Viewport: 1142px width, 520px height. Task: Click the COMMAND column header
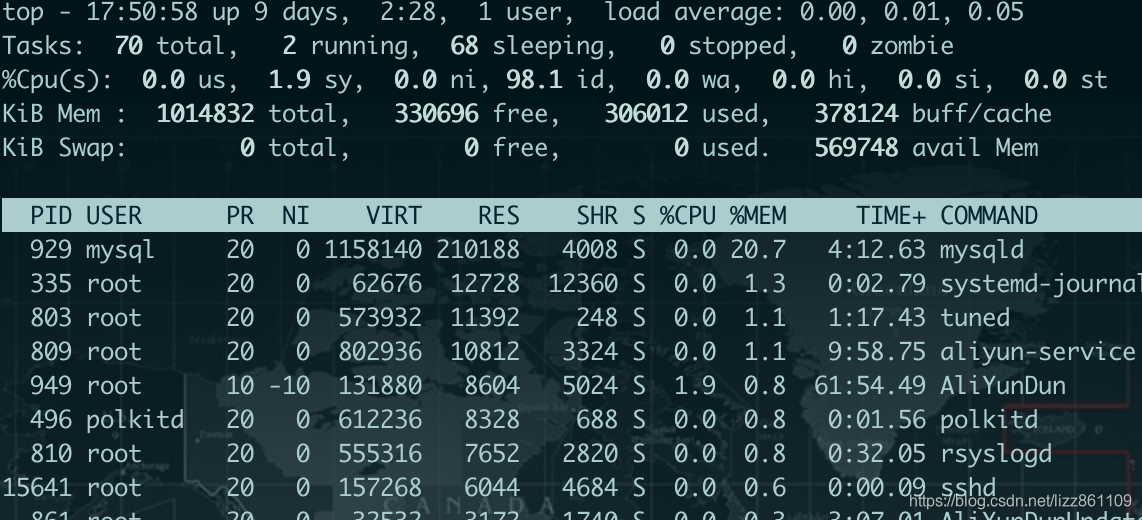(989, 216)
